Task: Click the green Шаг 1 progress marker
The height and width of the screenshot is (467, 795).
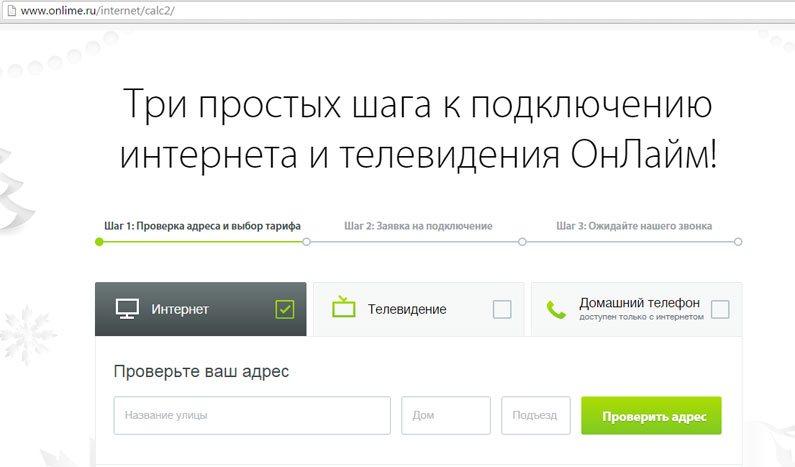Action: 99,242
